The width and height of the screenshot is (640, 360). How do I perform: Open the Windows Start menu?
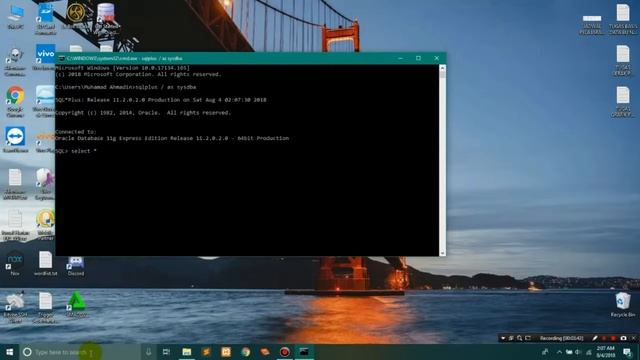pos(9,352)
